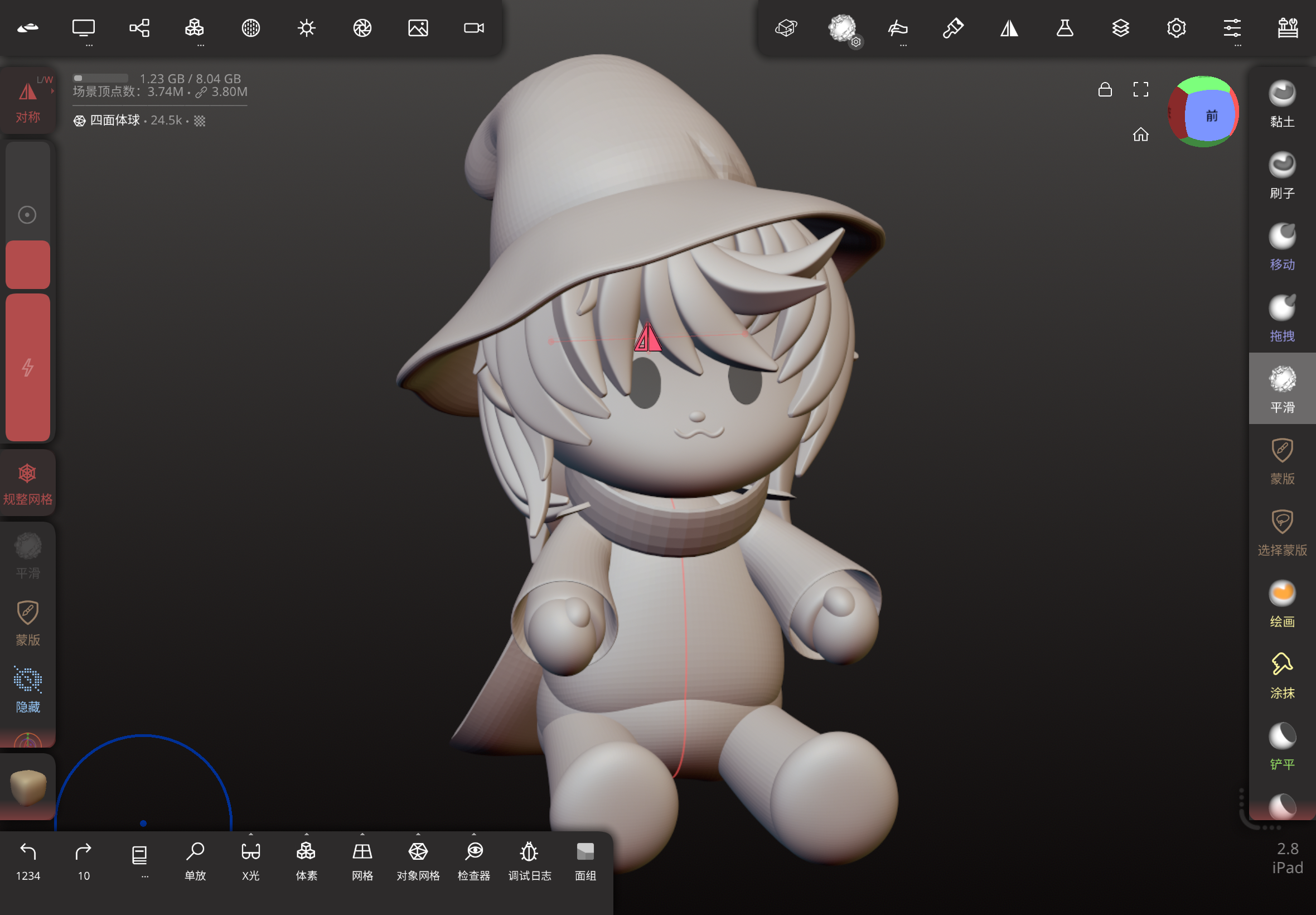
Task: Toggle 面组 face groups display
Action: click(x=586, y=860)
